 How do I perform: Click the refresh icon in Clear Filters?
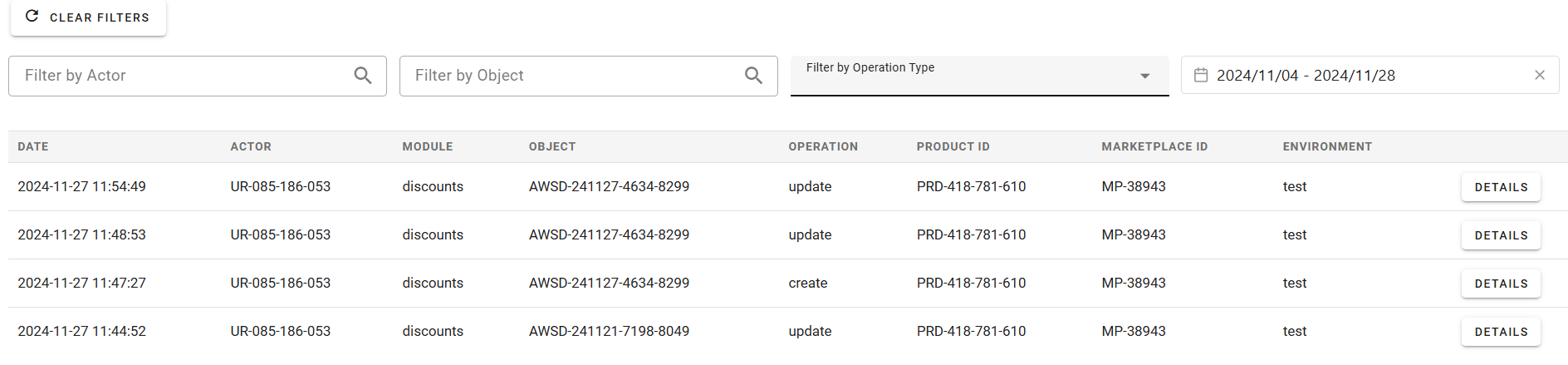pyautogui.click(x=32, y=16)
